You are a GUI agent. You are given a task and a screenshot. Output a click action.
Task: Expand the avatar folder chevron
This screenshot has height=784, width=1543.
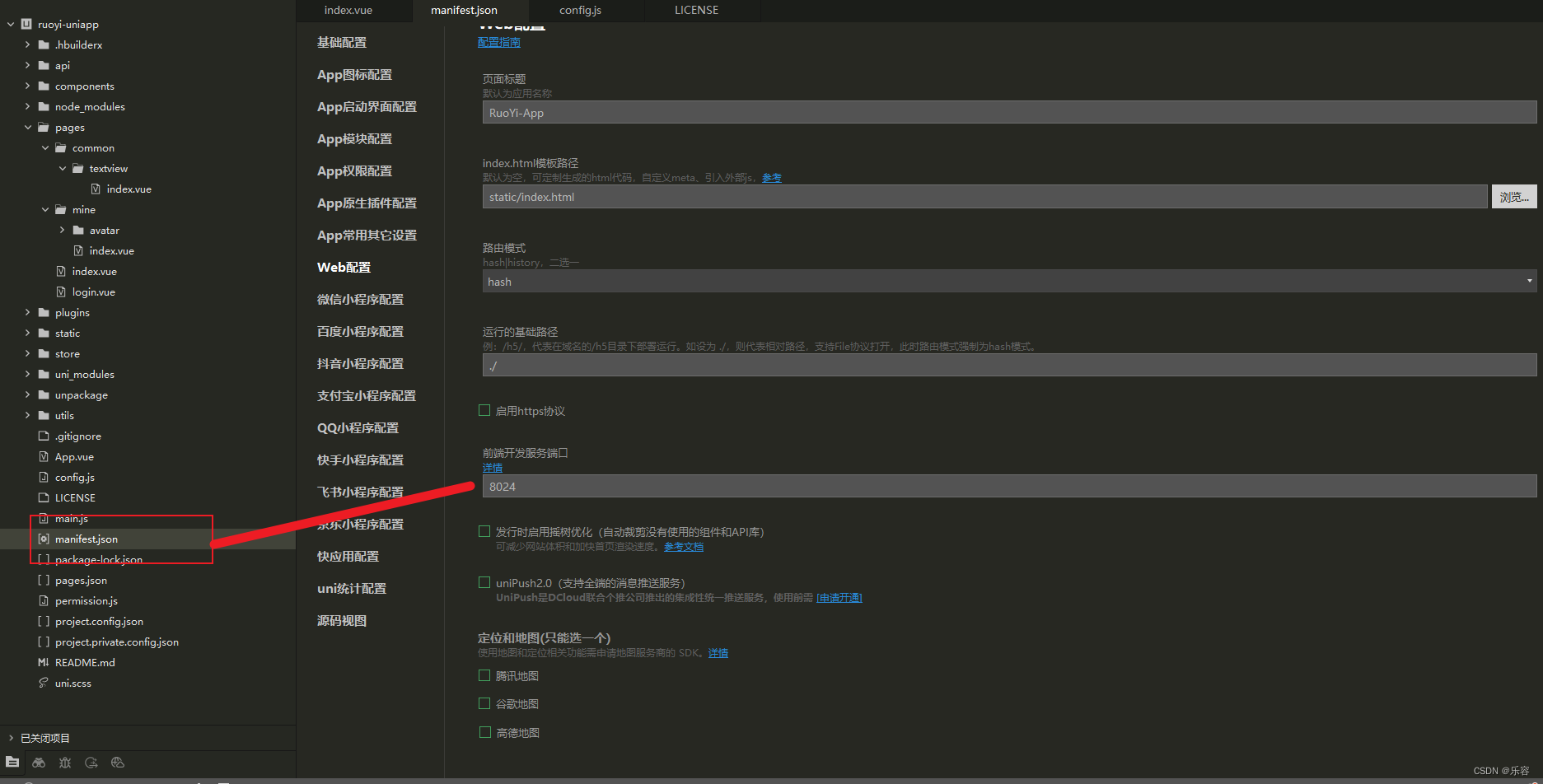click(63, 230)
